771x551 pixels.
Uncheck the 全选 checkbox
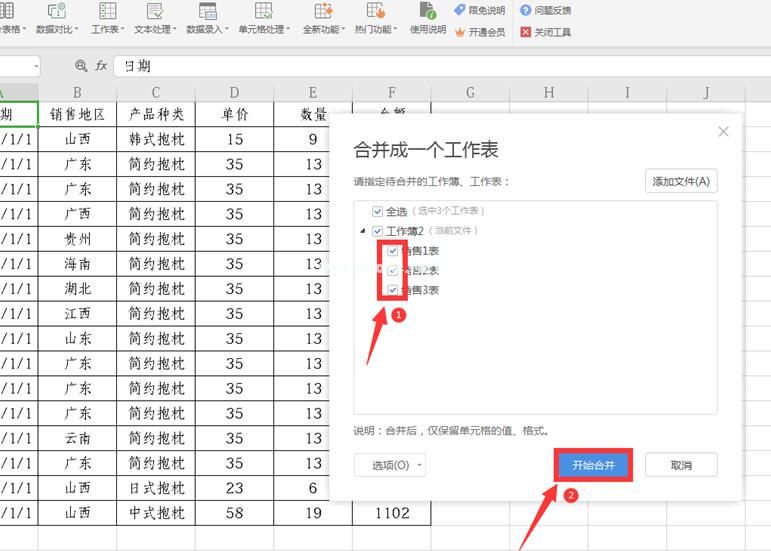pos(377,211)
